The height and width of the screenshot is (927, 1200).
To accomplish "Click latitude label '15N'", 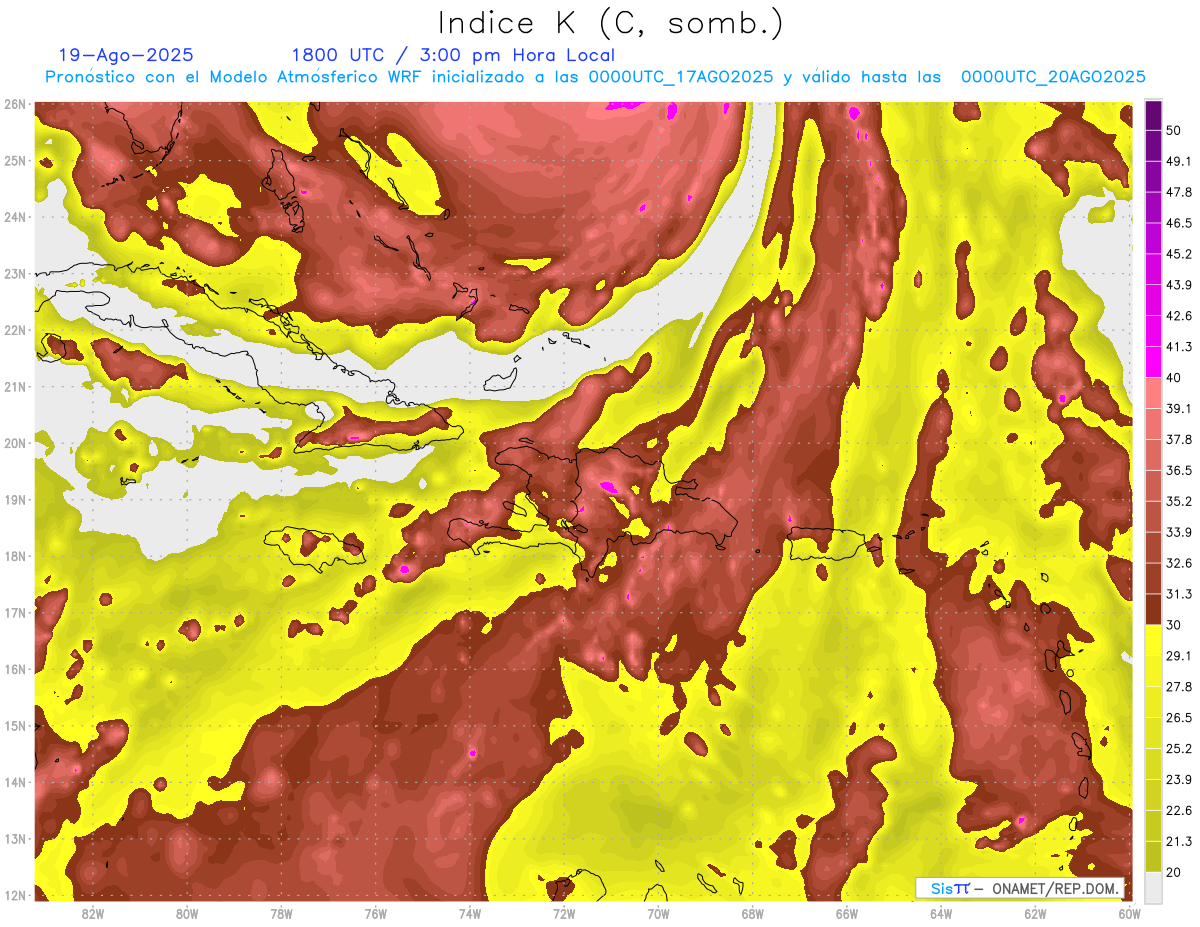I will pyautogui.click(x=15, y=726).
